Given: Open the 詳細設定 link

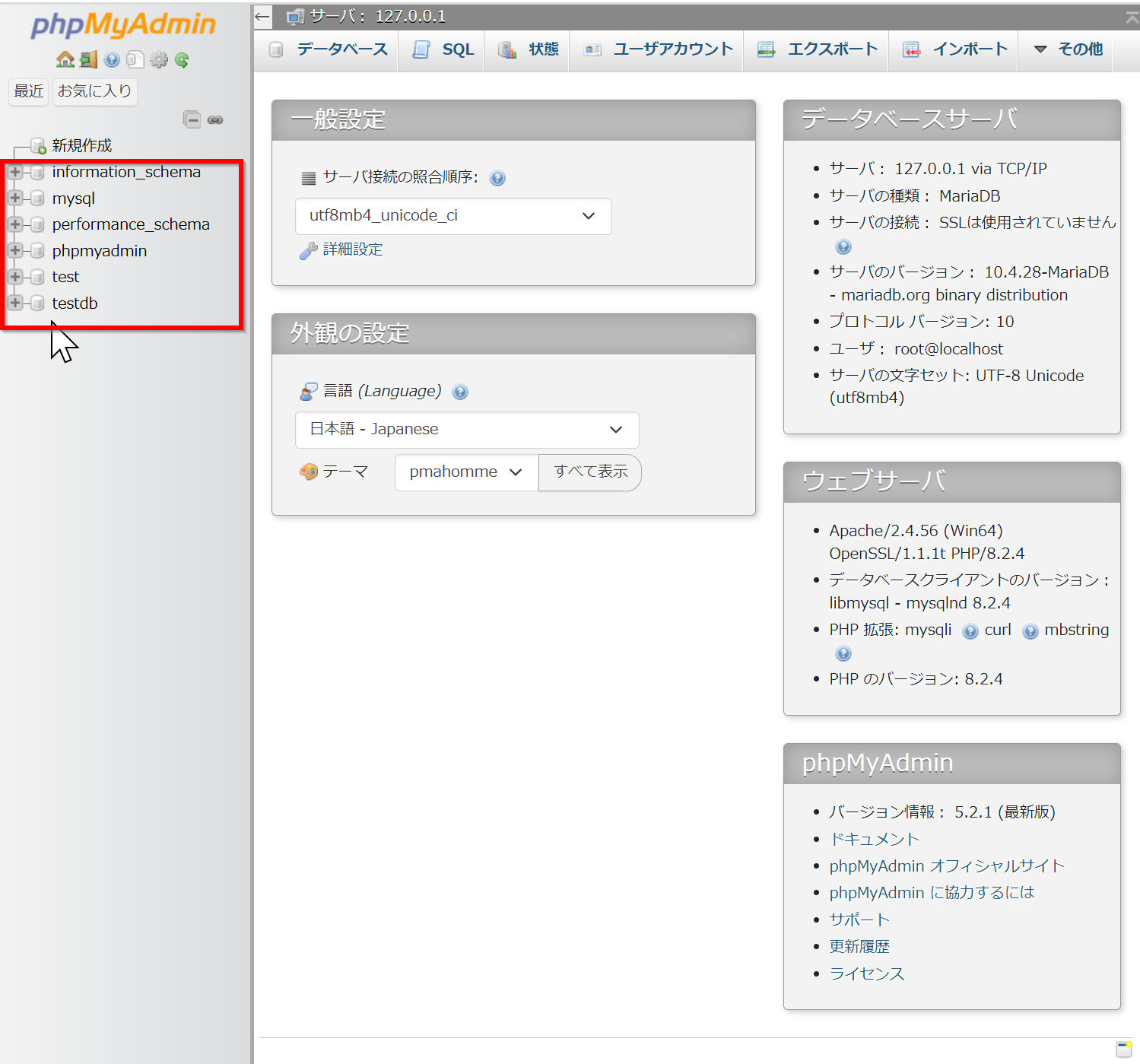Looking at the screenshot, I should [353, 249].
